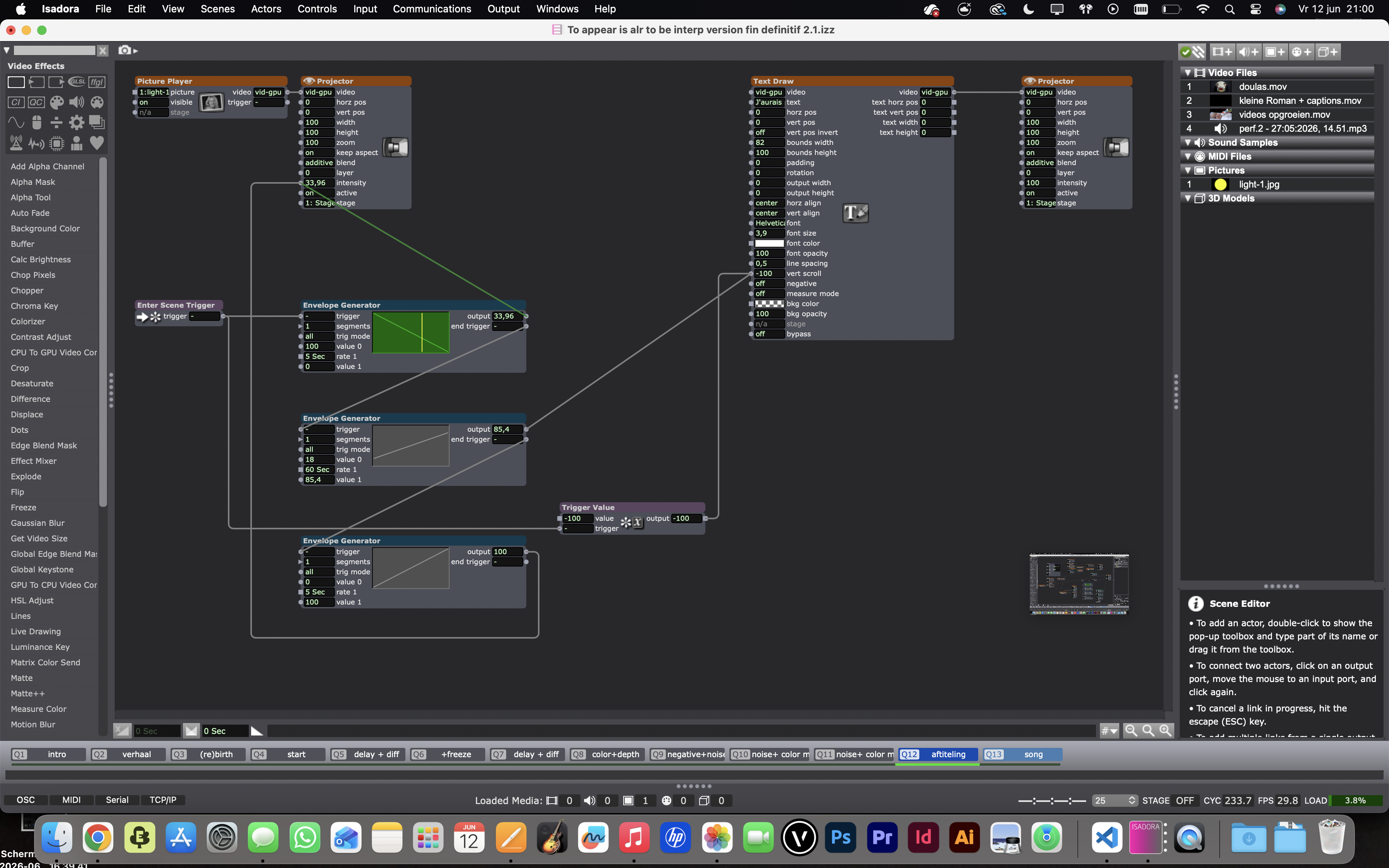
Task: Reset zoom with the middle magnifier
Action: point(1148,730)
